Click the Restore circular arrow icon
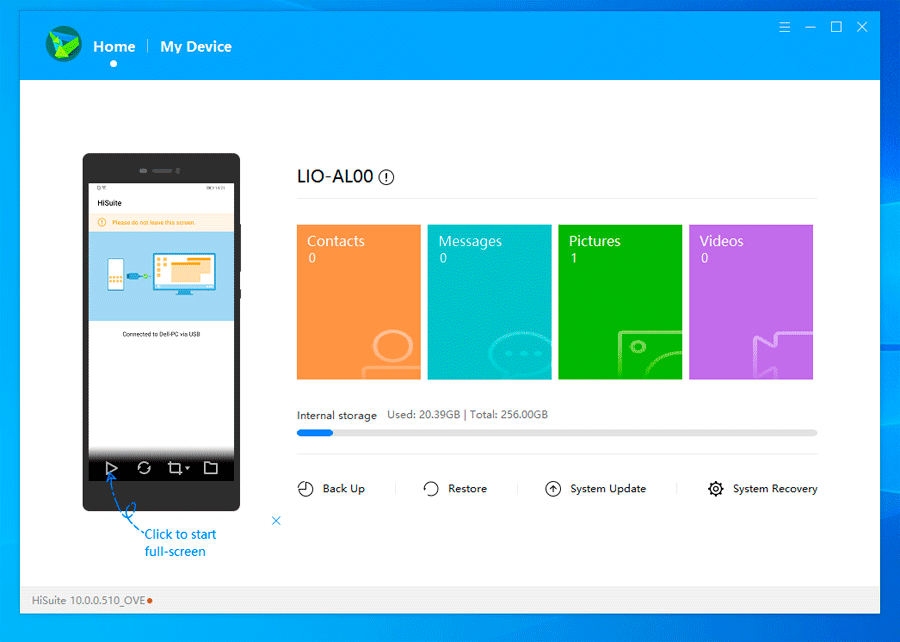Viewport: 900px width, 642px height. coord(430,489)
